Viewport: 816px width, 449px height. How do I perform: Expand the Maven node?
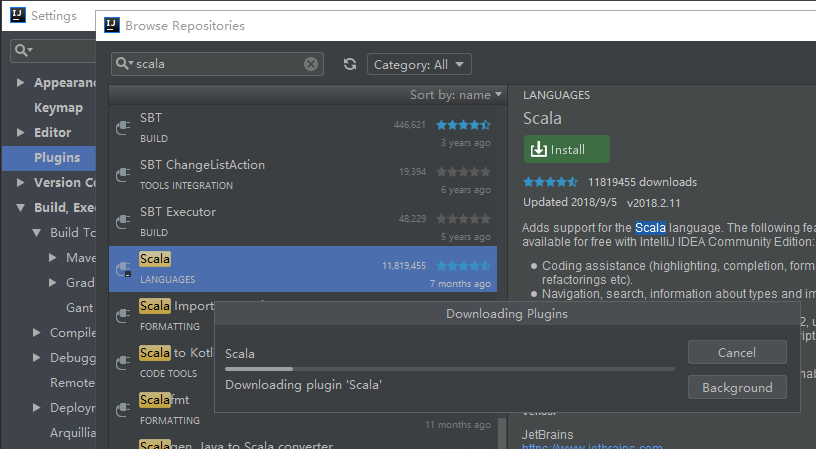pos(53,258)
